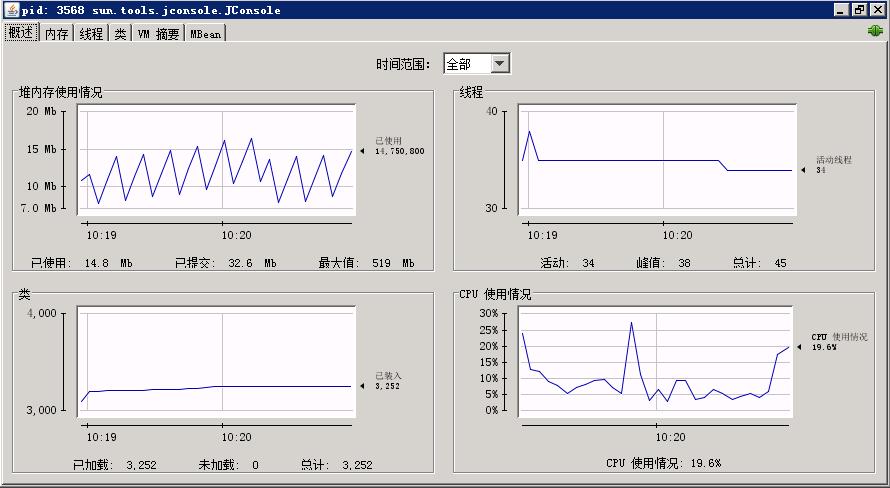890x488 pixels.
Task: Click the 已装入 classes legend marker
Action: click(364, 386)
